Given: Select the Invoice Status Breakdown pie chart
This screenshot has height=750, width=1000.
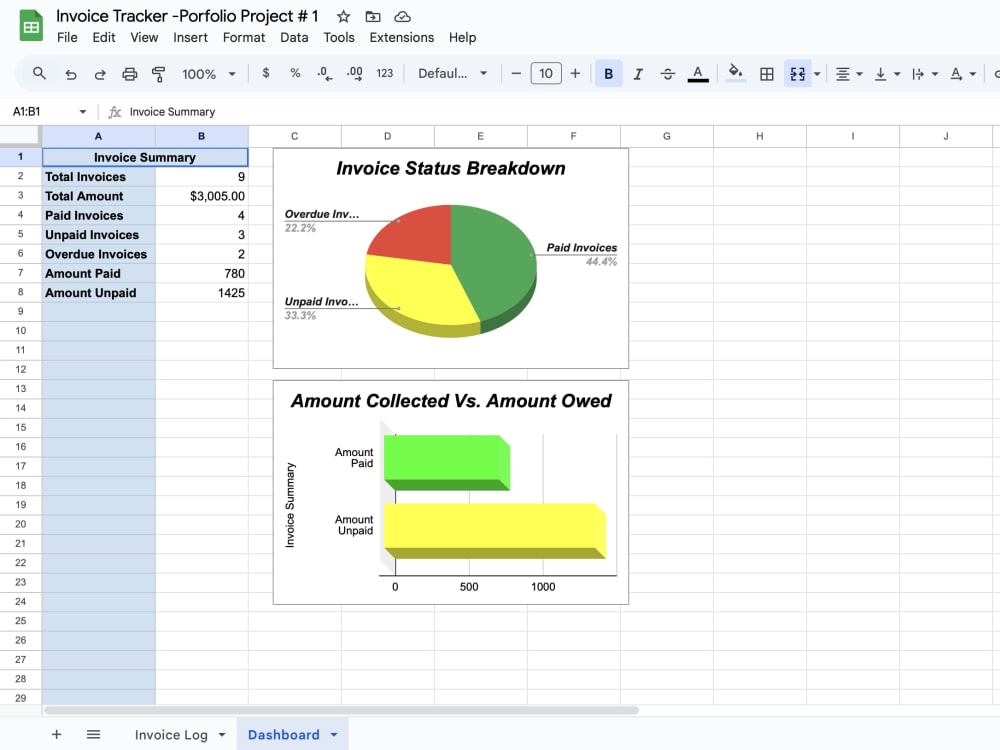Looking at the screenshot, I should [x=451, y=258].
